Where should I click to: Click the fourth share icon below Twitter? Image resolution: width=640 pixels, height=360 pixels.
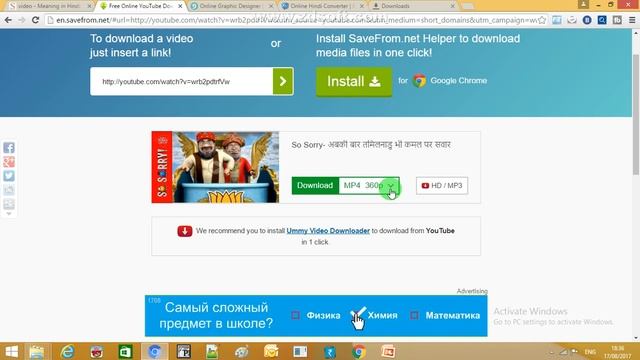coord(9,190)
